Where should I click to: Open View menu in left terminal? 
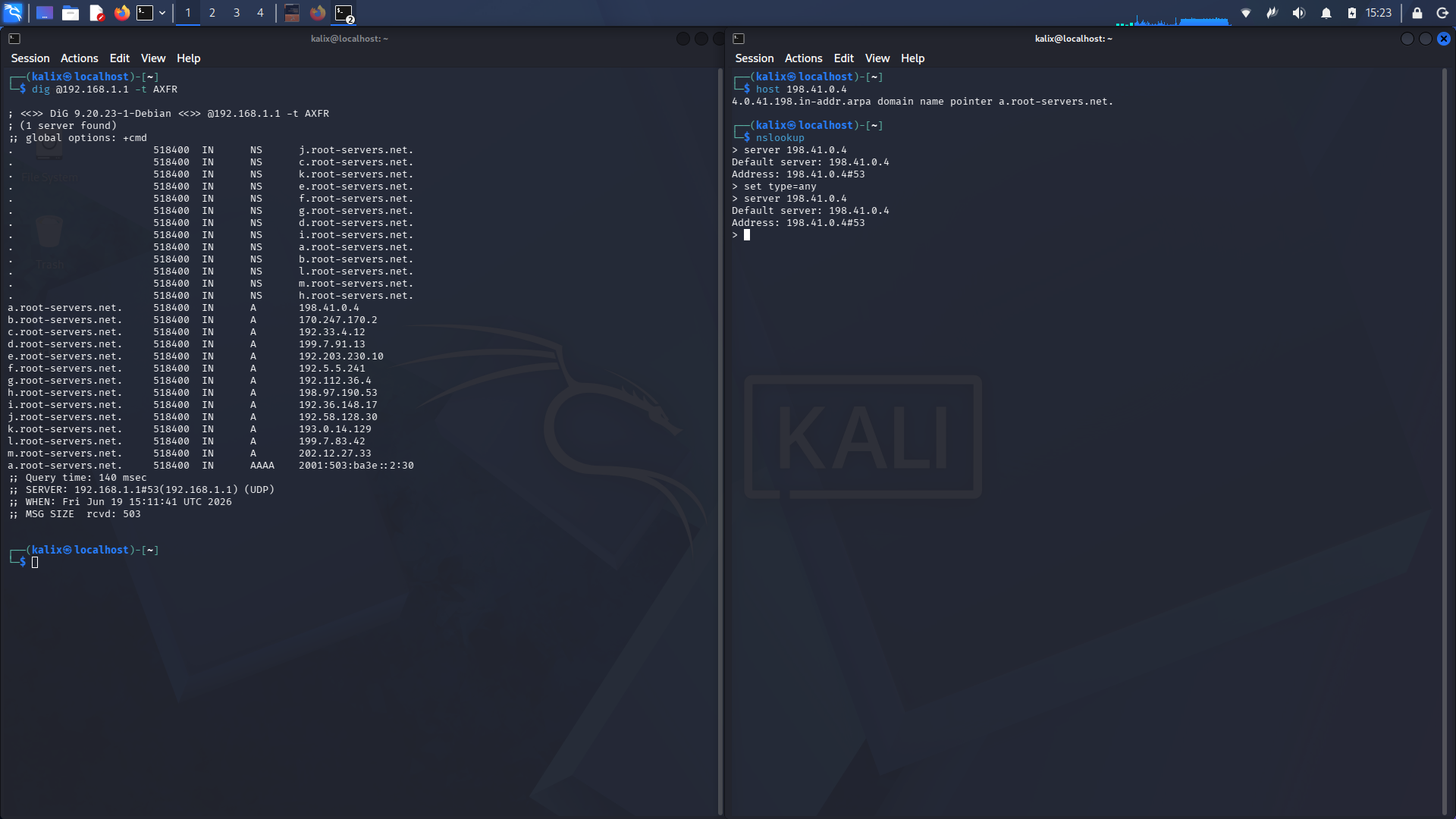(x=153, y=58)
